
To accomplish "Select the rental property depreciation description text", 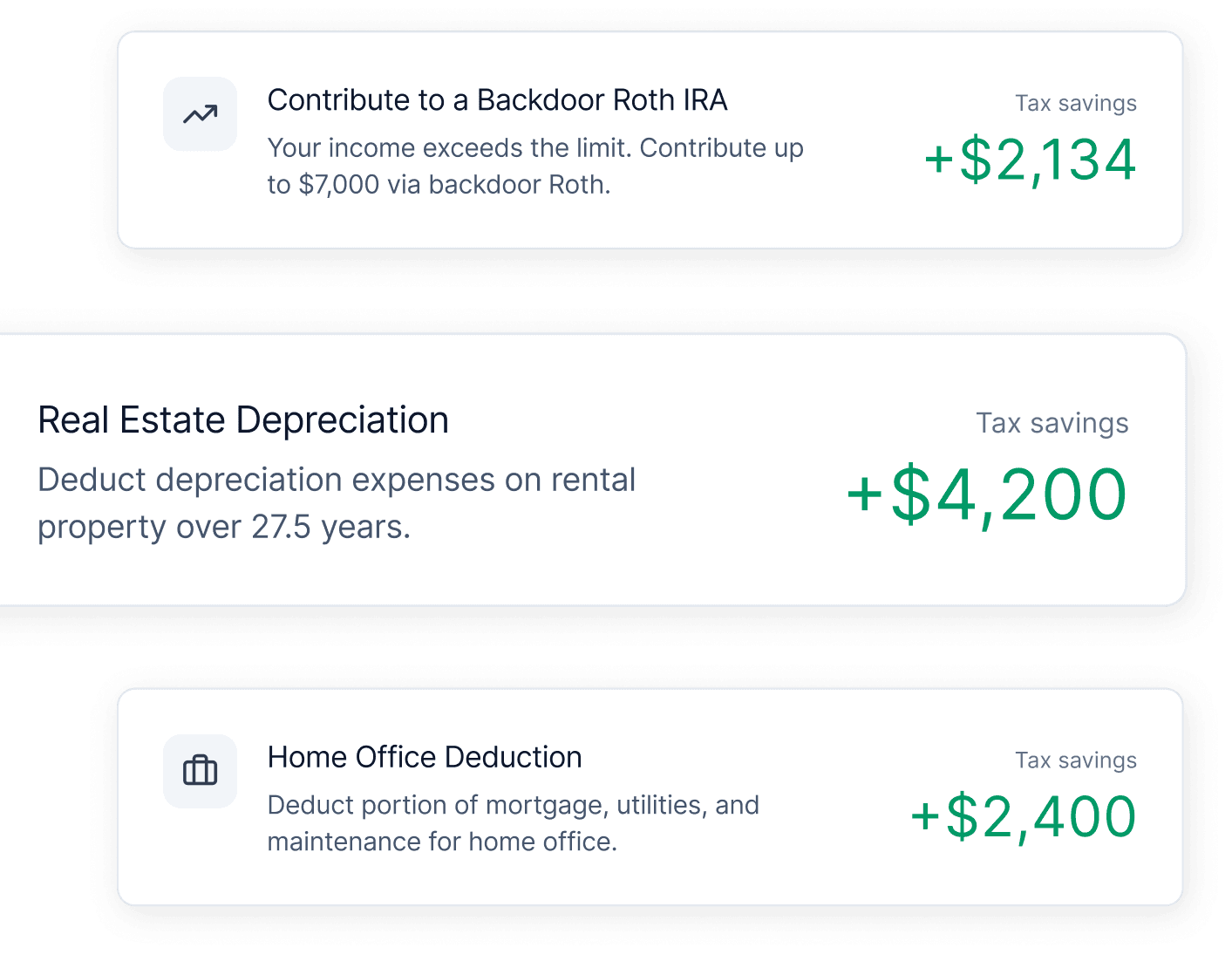I will point(337,503).
